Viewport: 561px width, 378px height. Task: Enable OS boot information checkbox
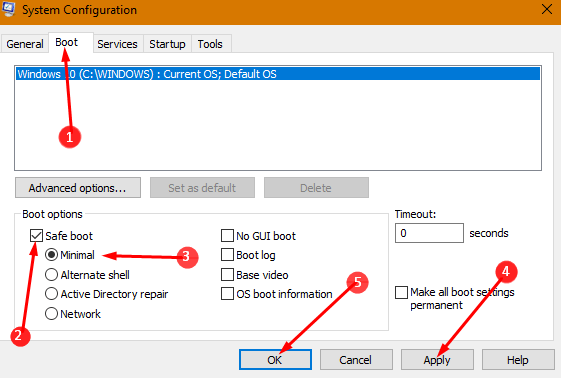[227, 294]
